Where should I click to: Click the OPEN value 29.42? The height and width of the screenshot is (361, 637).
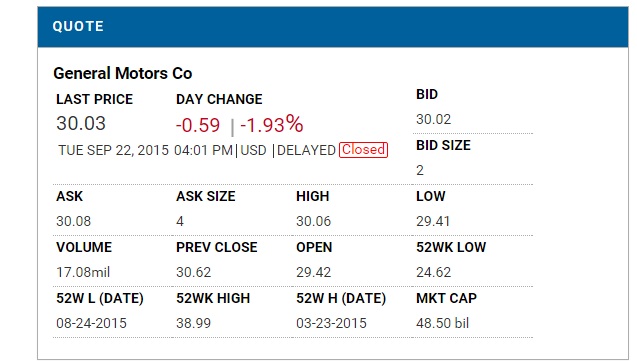click(314, 272)
